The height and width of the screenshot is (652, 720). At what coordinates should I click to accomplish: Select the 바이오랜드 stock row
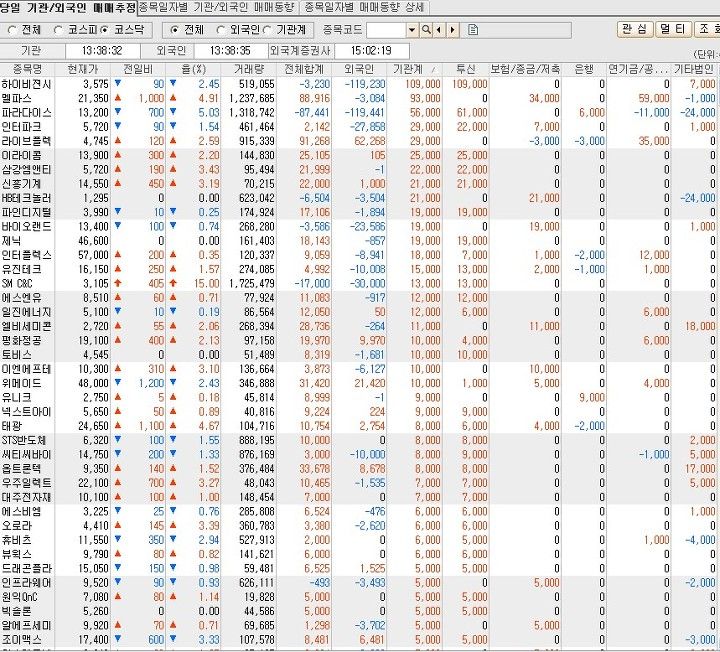click(358, 226)
